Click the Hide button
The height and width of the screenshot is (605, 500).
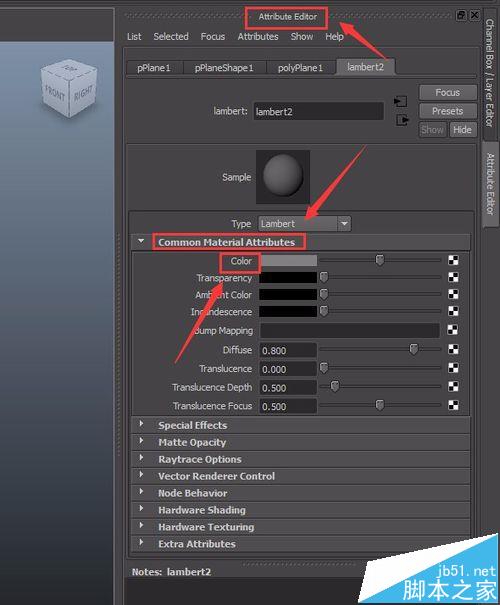pos(462,130)
